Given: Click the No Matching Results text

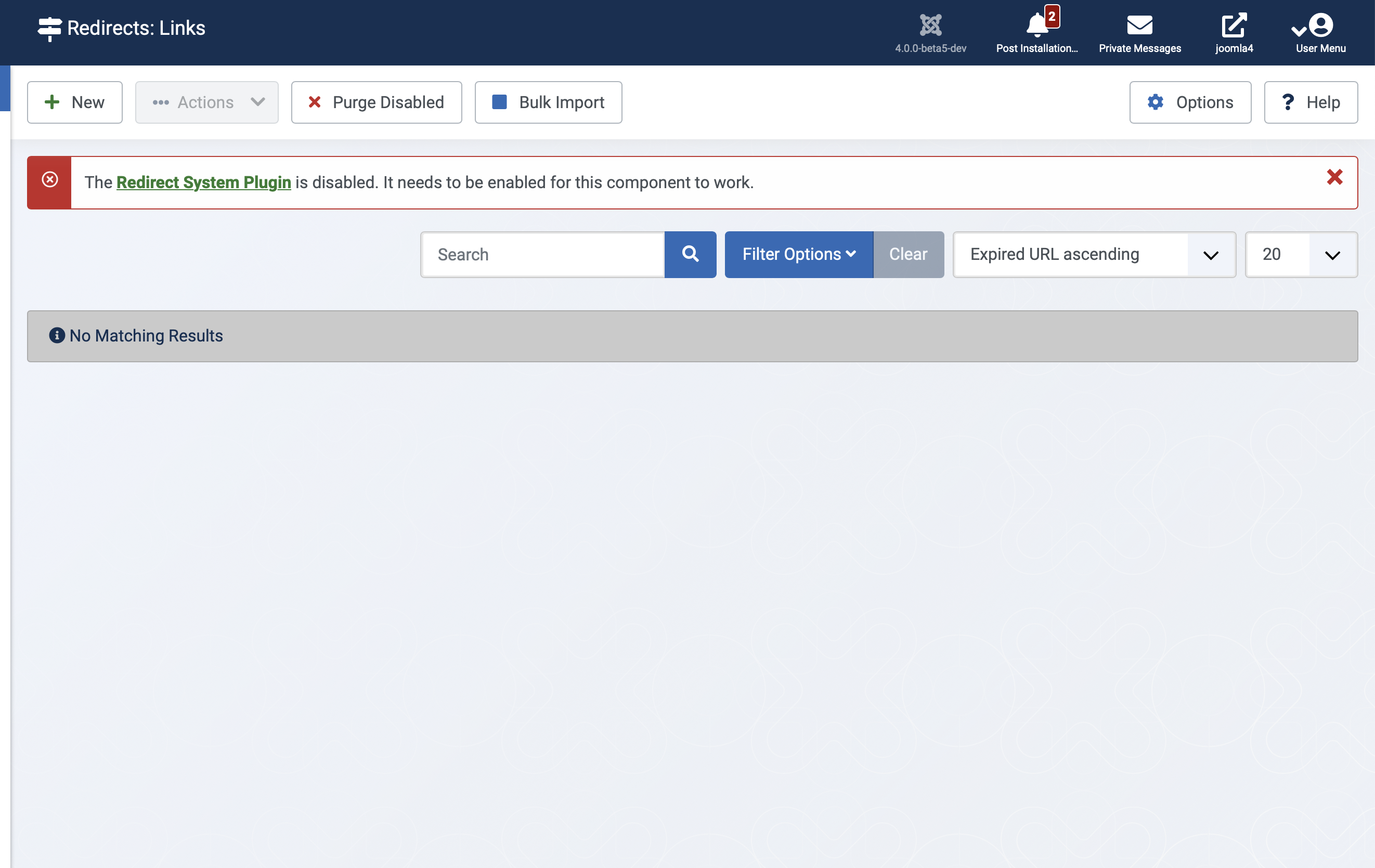Looking at the screenshot, I should [146, 336].
